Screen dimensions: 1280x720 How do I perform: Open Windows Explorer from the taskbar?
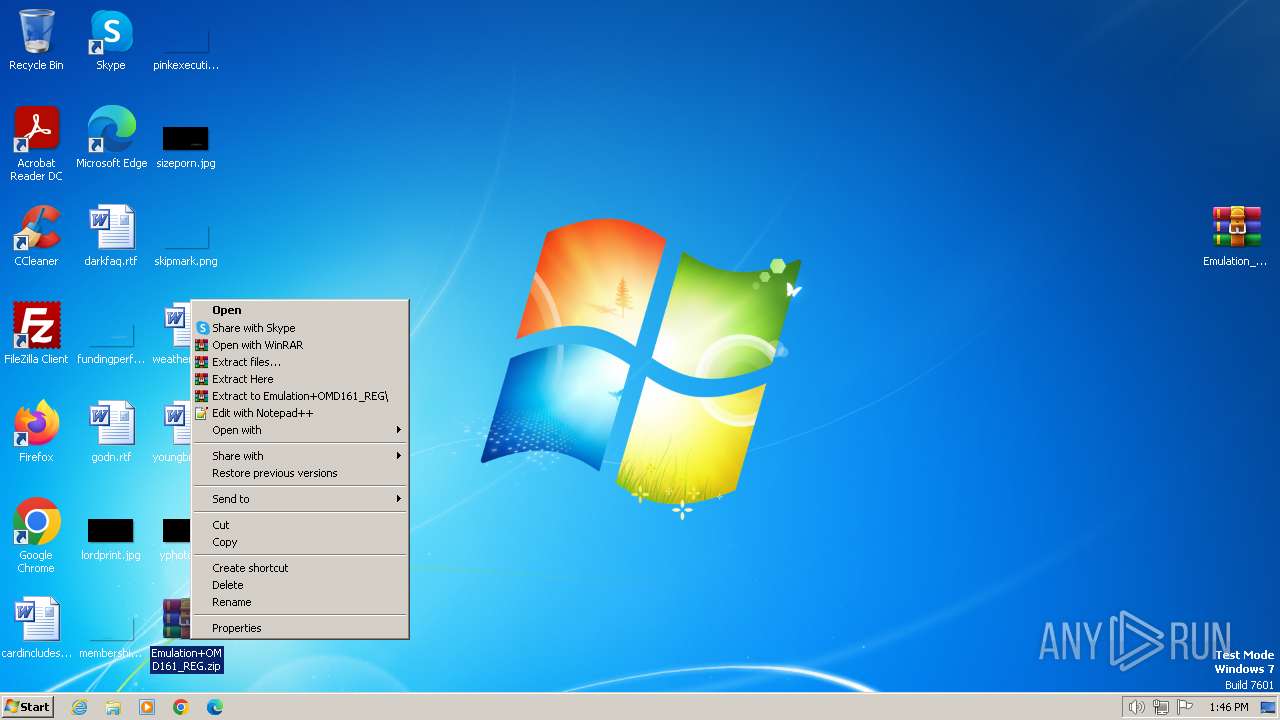tap(113, 707)
